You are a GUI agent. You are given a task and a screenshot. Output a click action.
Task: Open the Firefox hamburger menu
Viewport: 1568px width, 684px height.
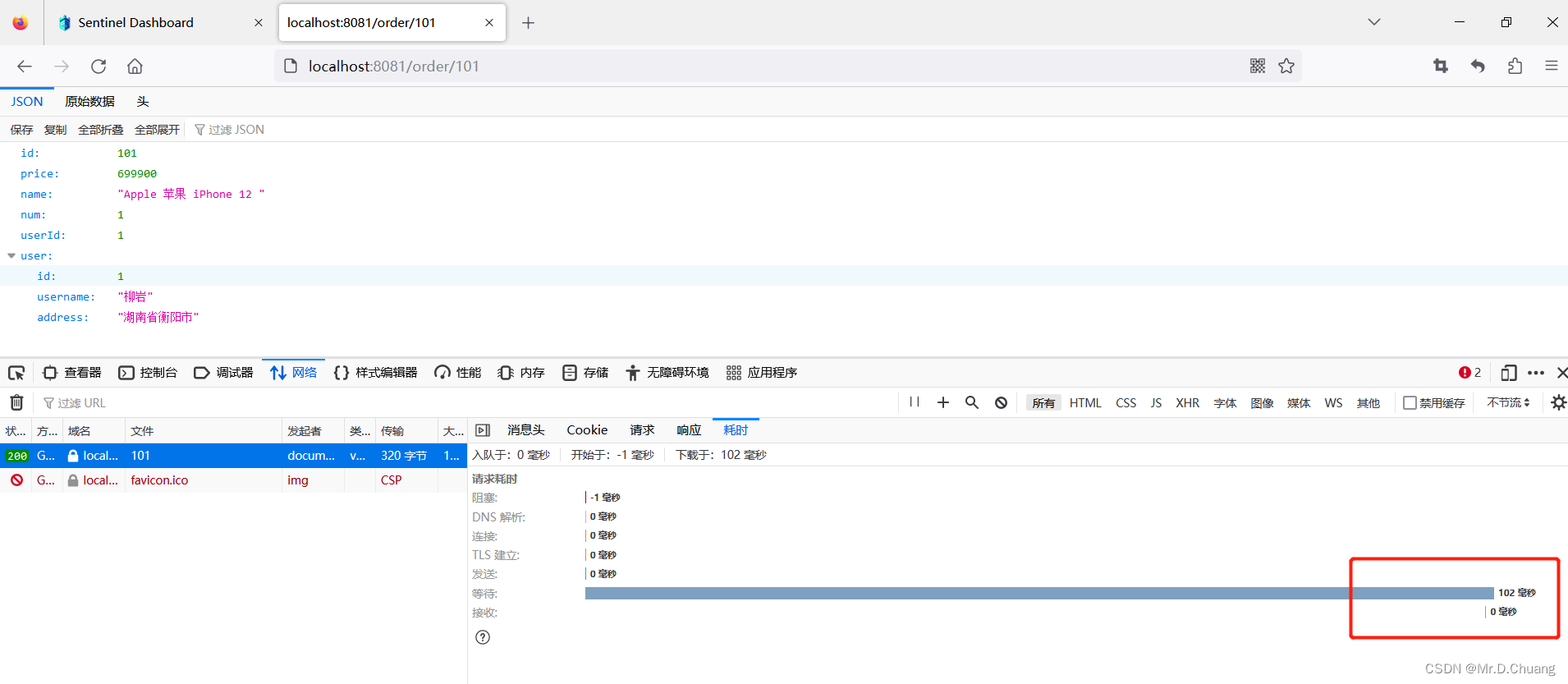1552,66
